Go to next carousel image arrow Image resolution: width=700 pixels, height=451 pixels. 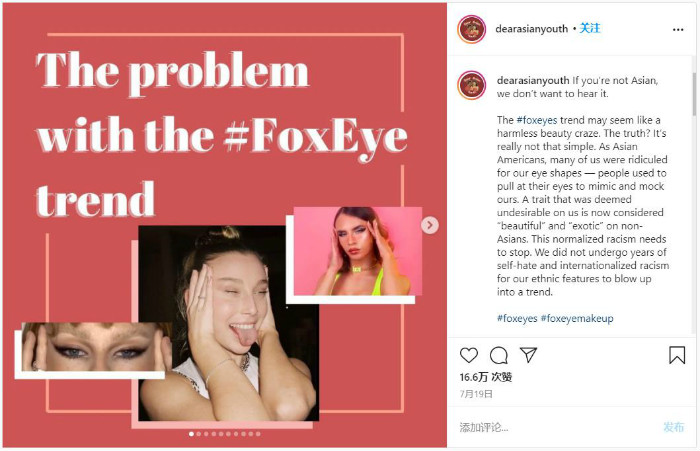(430, 225)
